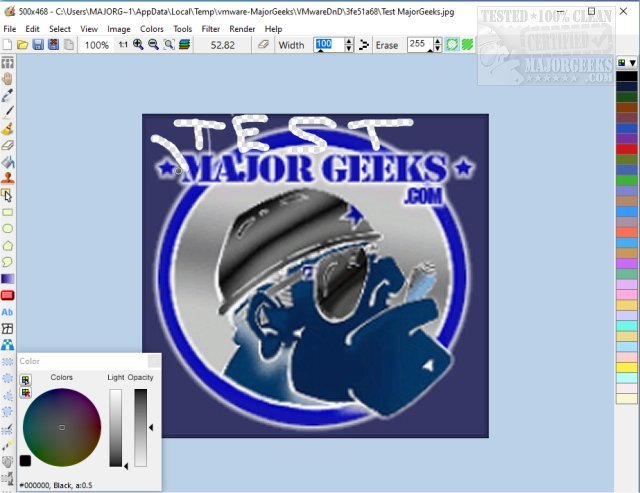Click the eraser icon in top toolbar
The width and height of the screenshot is (640, 493).
(x=263, y=44)
